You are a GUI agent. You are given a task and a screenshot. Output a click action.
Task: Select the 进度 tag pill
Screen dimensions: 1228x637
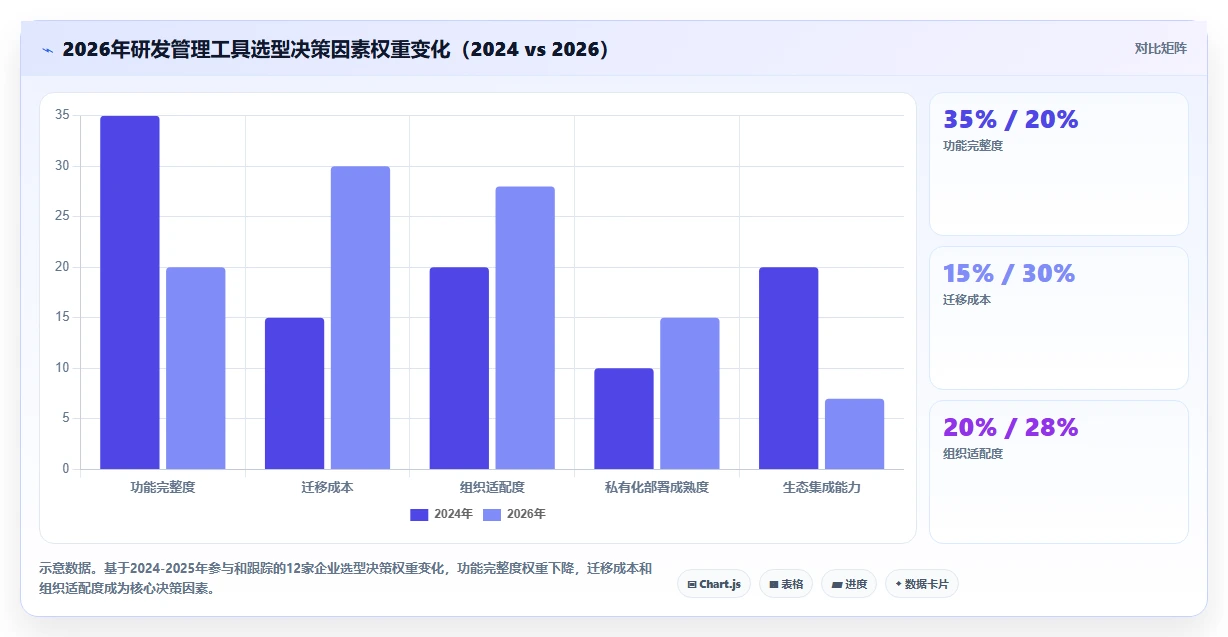pyautogui.click(x=849, y=584)
